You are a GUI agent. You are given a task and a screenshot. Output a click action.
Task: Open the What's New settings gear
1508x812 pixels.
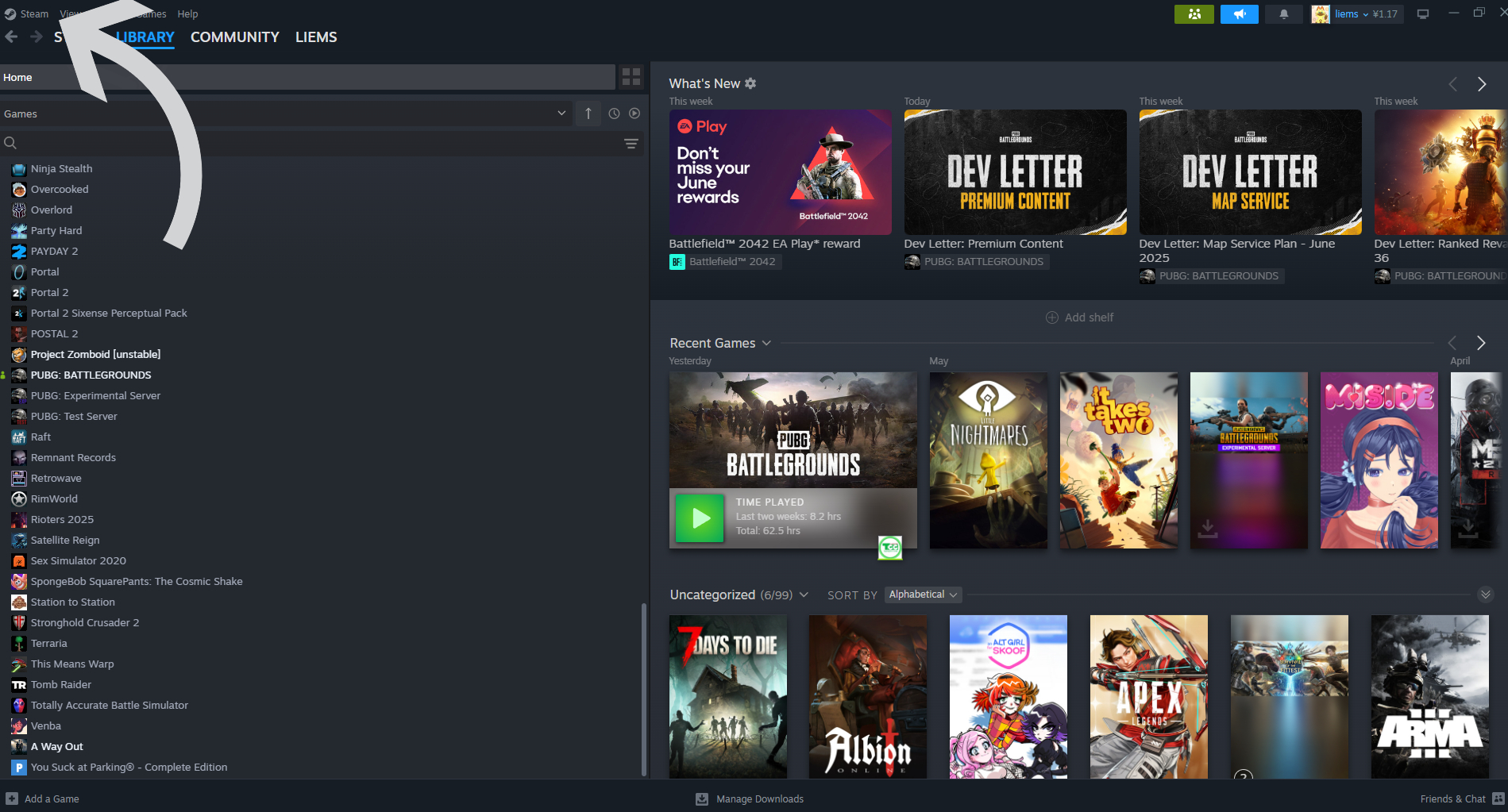tap(750, 83)
